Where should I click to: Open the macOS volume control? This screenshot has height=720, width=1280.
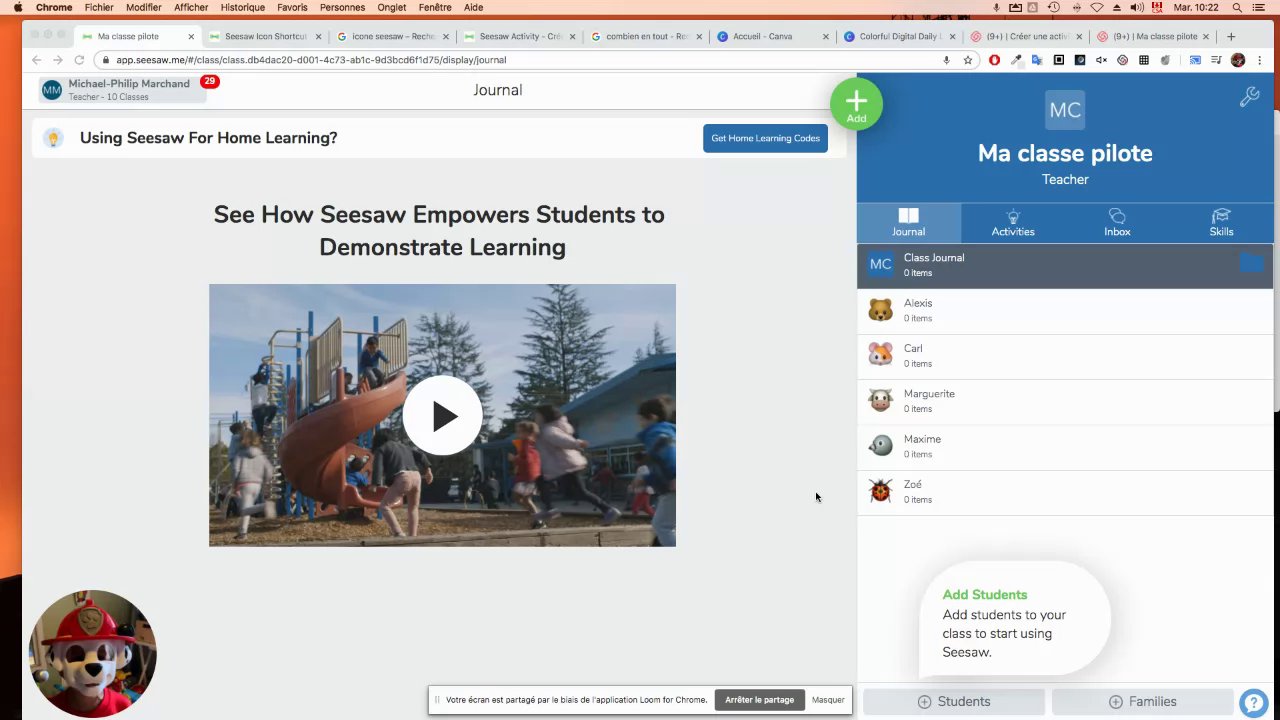1138,7
